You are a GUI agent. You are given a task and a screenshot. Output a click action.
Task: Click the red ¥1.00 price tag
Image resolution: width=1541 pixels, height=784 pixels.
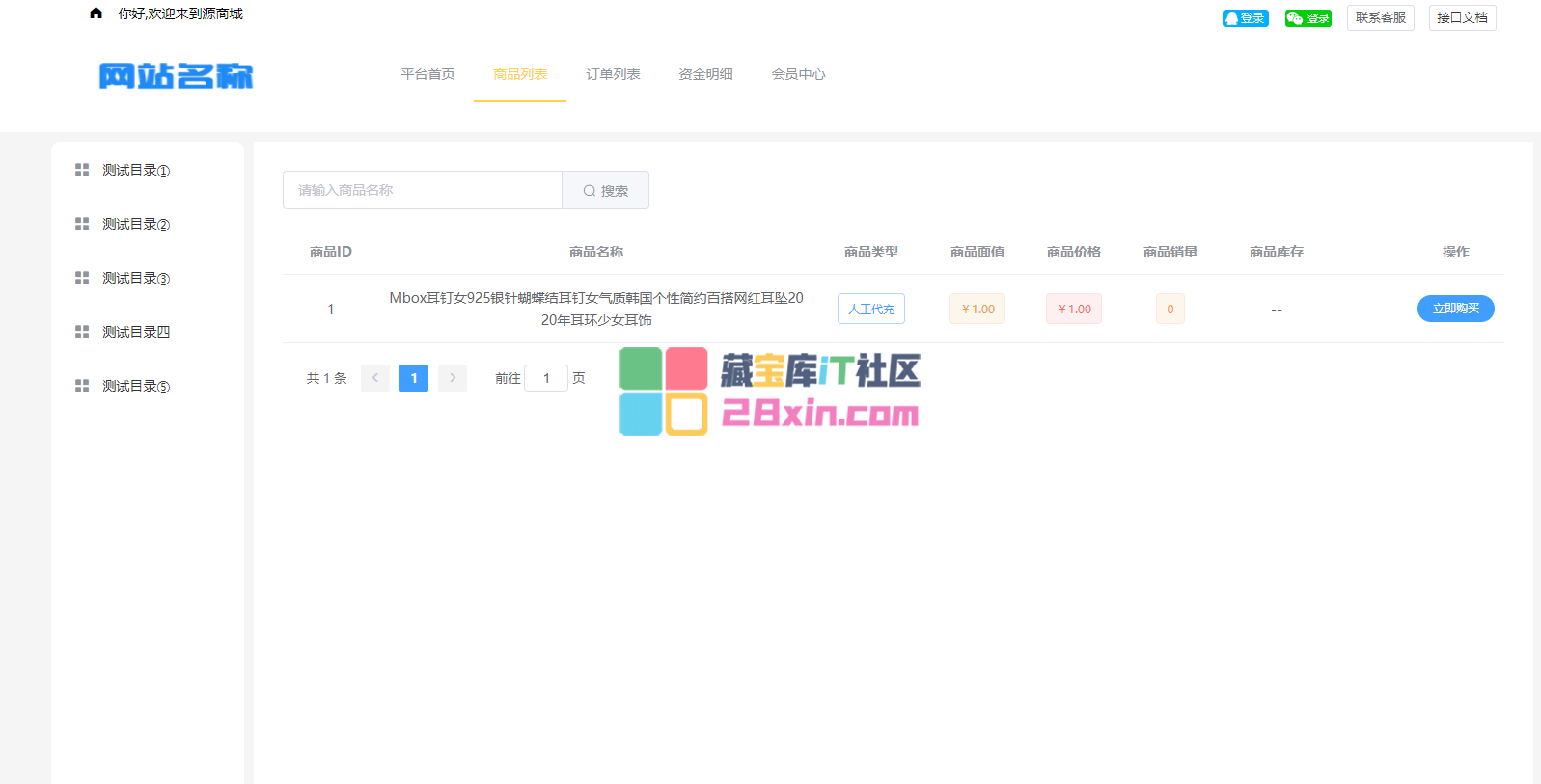pos(1074,309)
